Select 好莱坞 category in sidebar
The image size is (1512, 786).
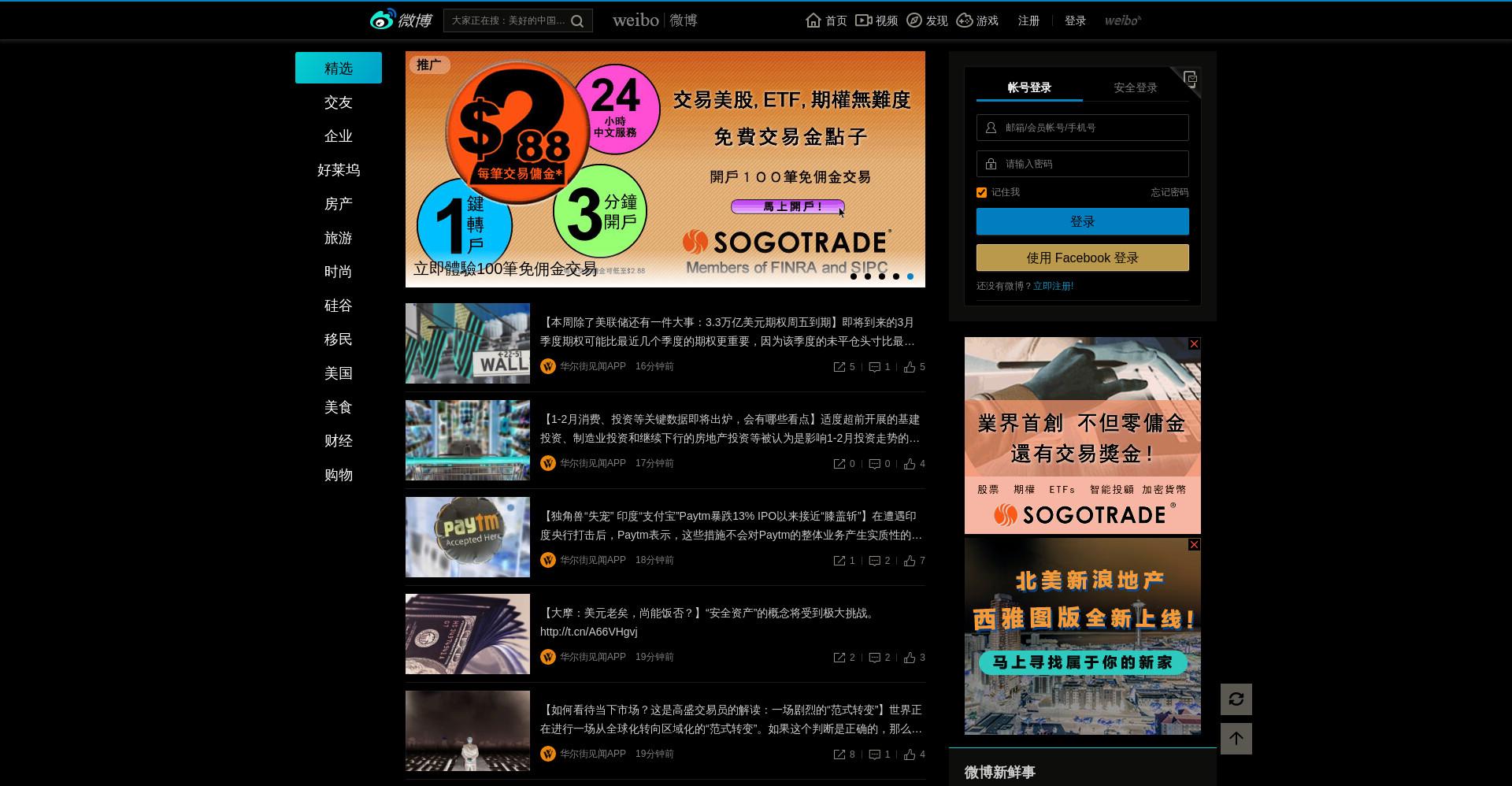tap(339, 170)
